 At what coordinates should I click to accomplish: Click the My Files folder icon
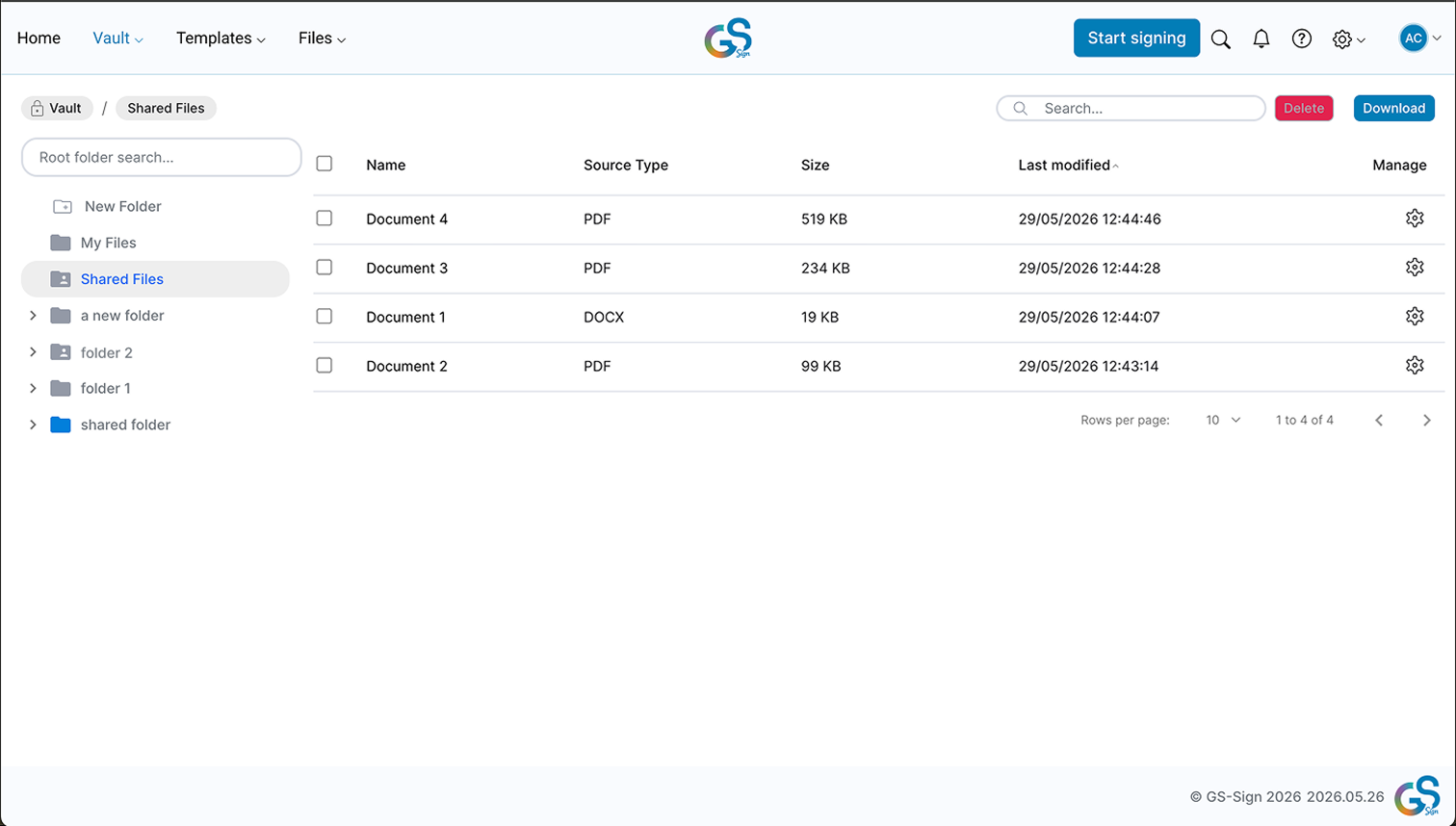point(61,243)
